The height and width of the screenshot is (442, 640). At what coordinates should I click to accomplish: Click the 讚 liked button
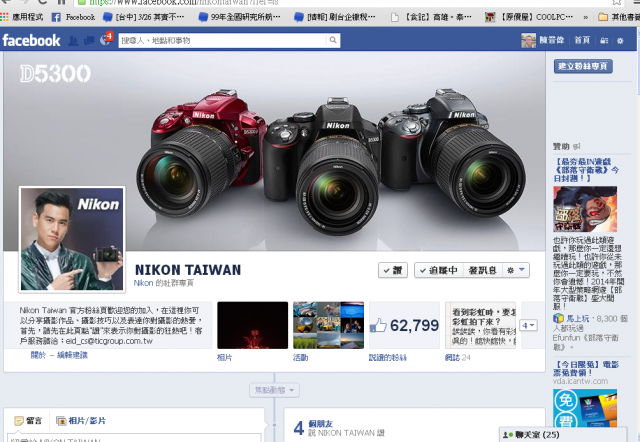[x=393, y=270]
